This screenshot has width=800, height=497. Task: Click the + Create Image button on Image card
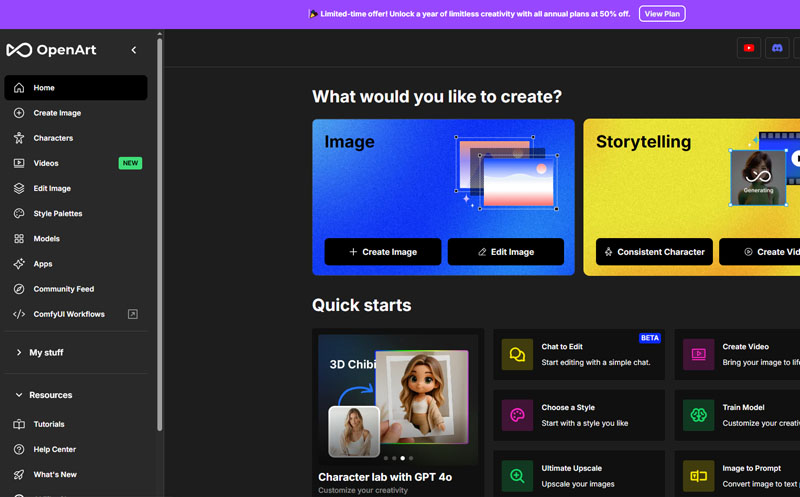click(x=383, y=252)
